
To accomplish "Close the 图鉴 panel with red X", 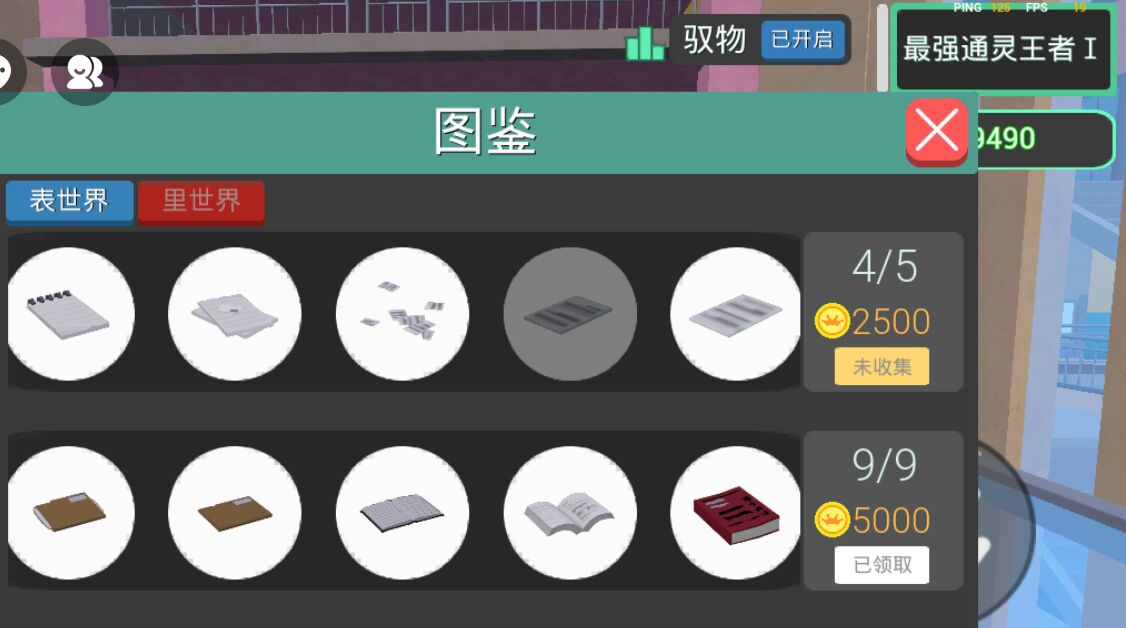I will [936, 131].
